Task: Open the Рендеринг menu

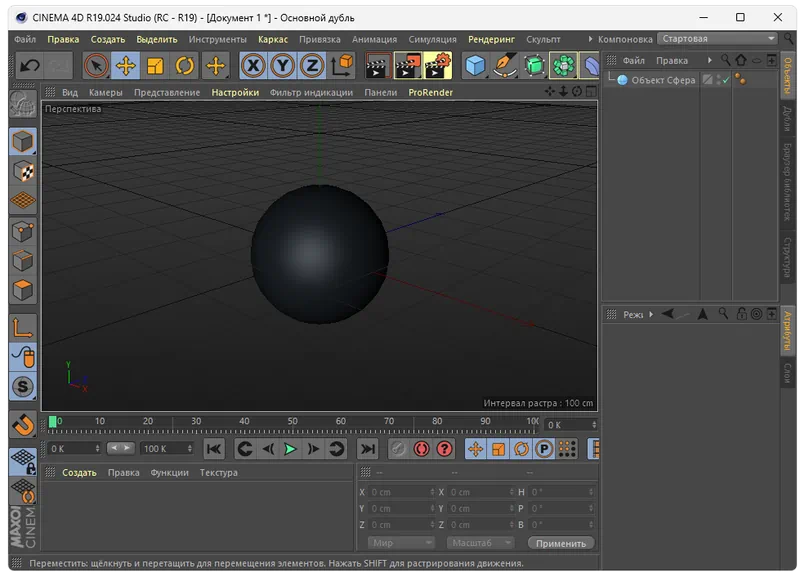Action: [x=491, y=39]
